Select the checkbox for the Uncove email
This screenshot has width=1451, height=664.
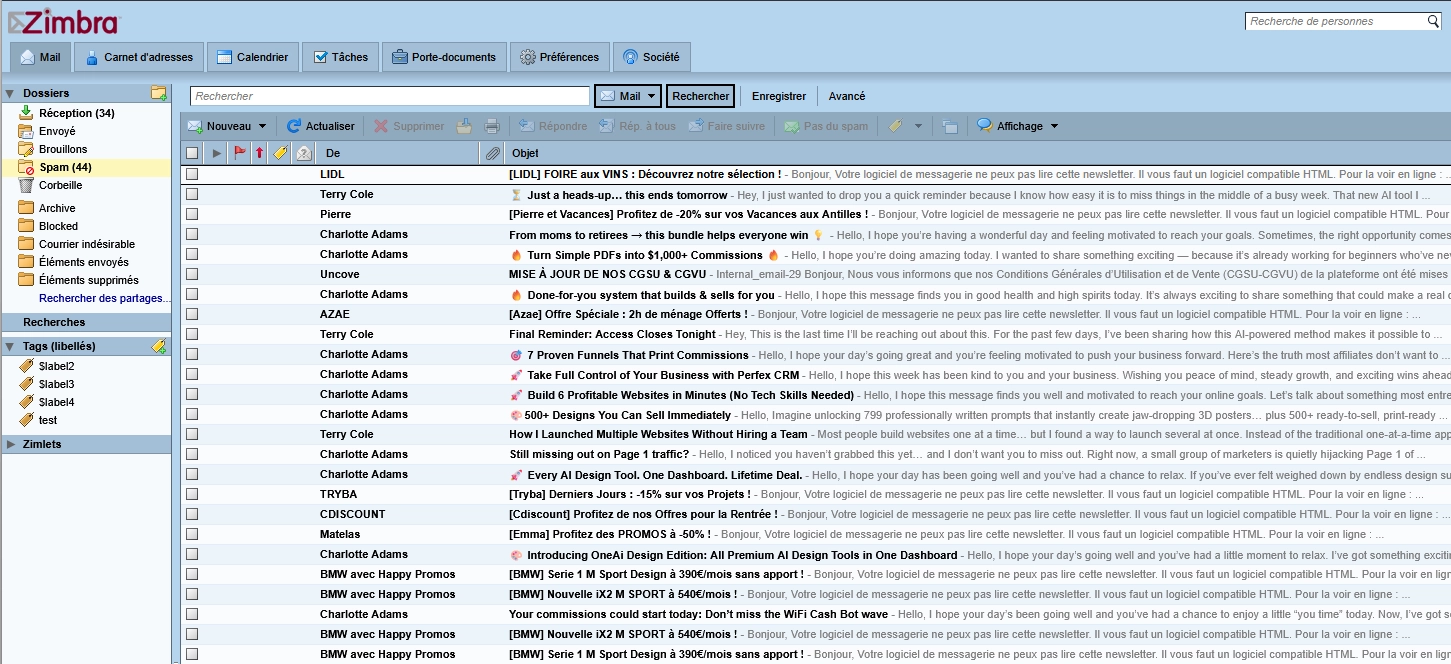(192, 274)
